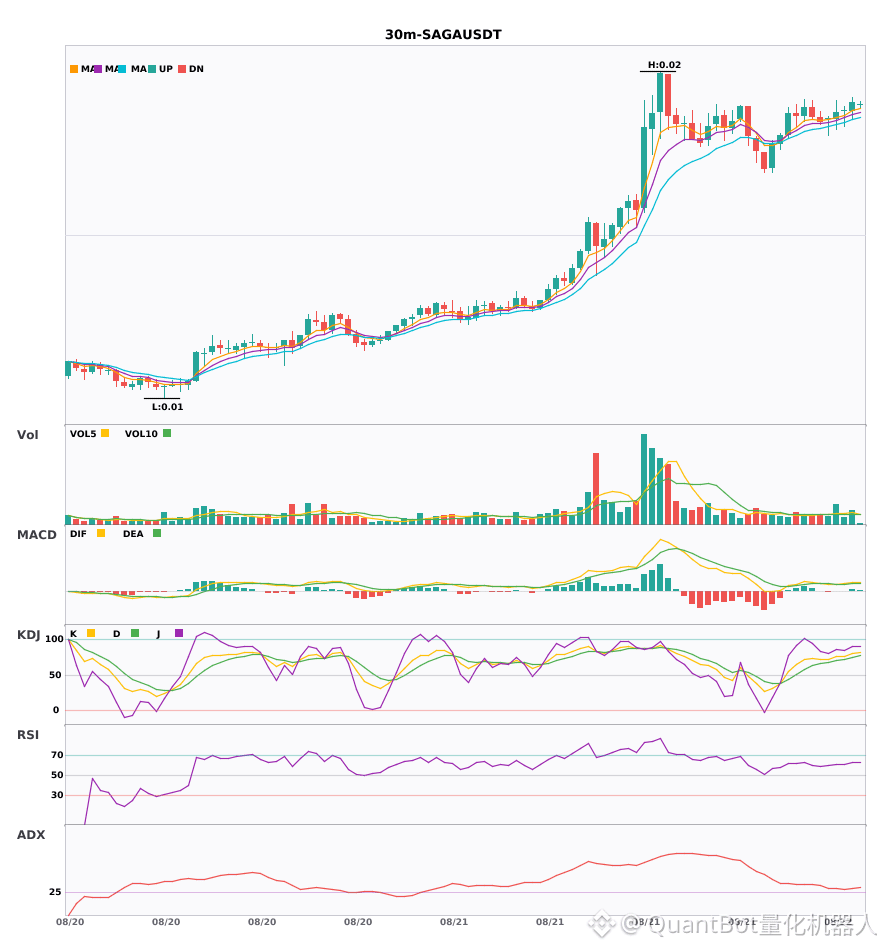Select the MACD panel label
The image size is (885, 950).
pos(37,534)
